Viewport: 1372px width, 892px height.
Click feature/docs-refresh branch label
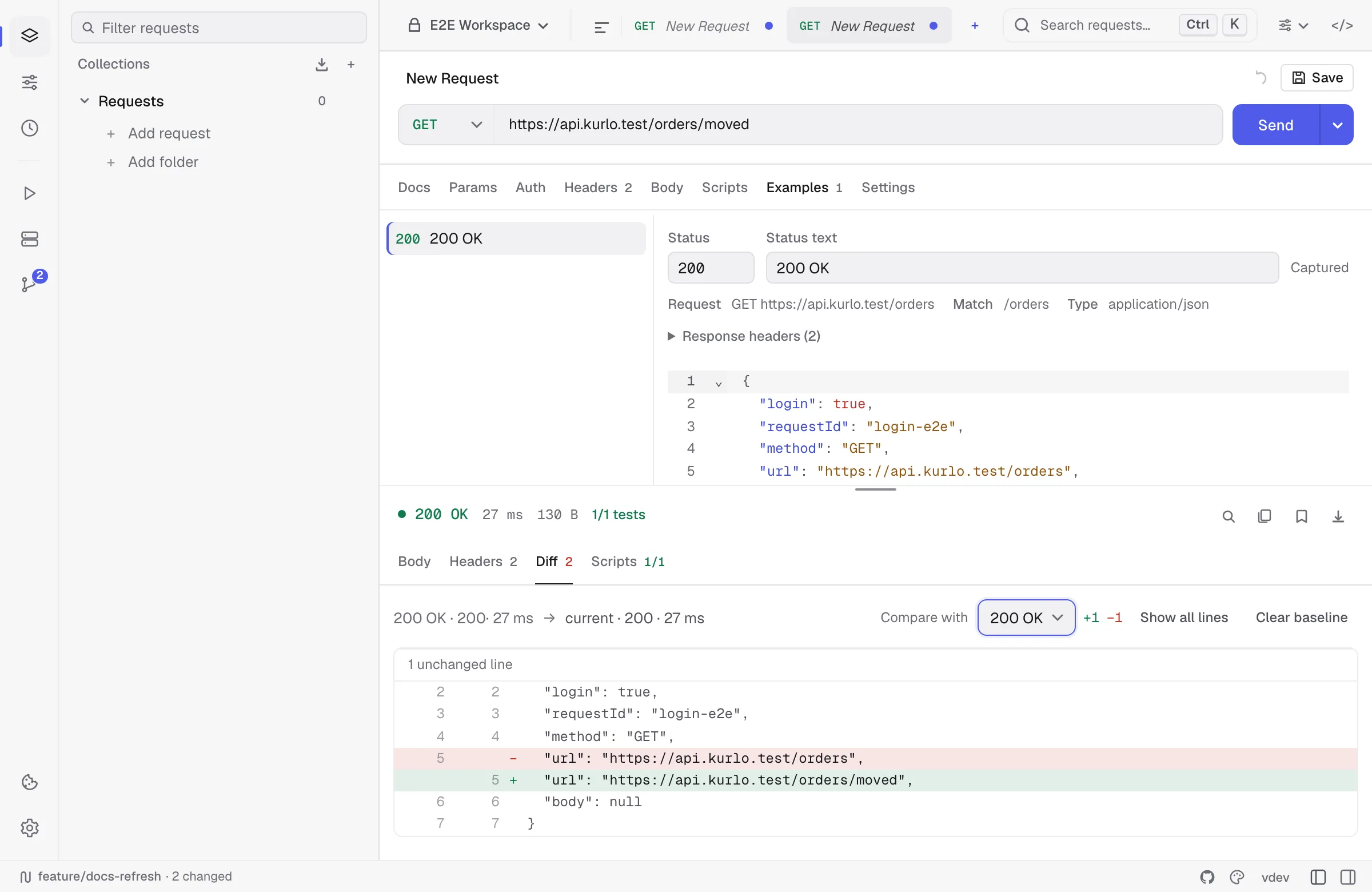click(x=99, y=877)
